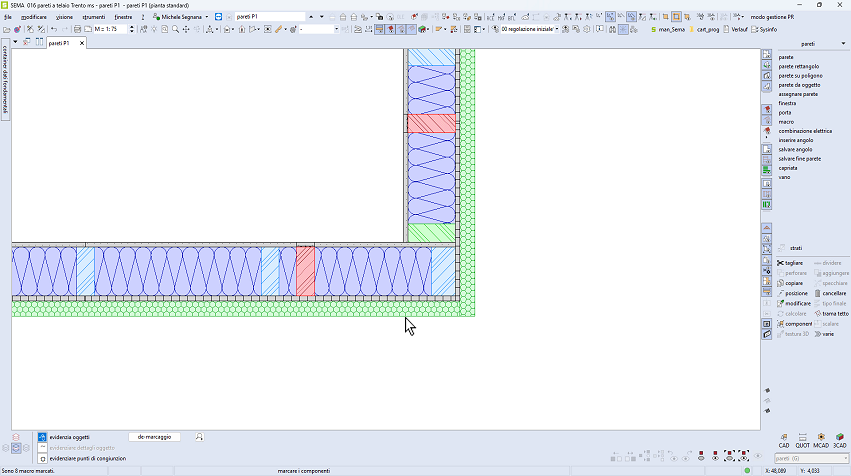Toggle evidenziare punti di congiunzione
The width and height of the screenshot is (851, 476).
[x=87, y=458]
